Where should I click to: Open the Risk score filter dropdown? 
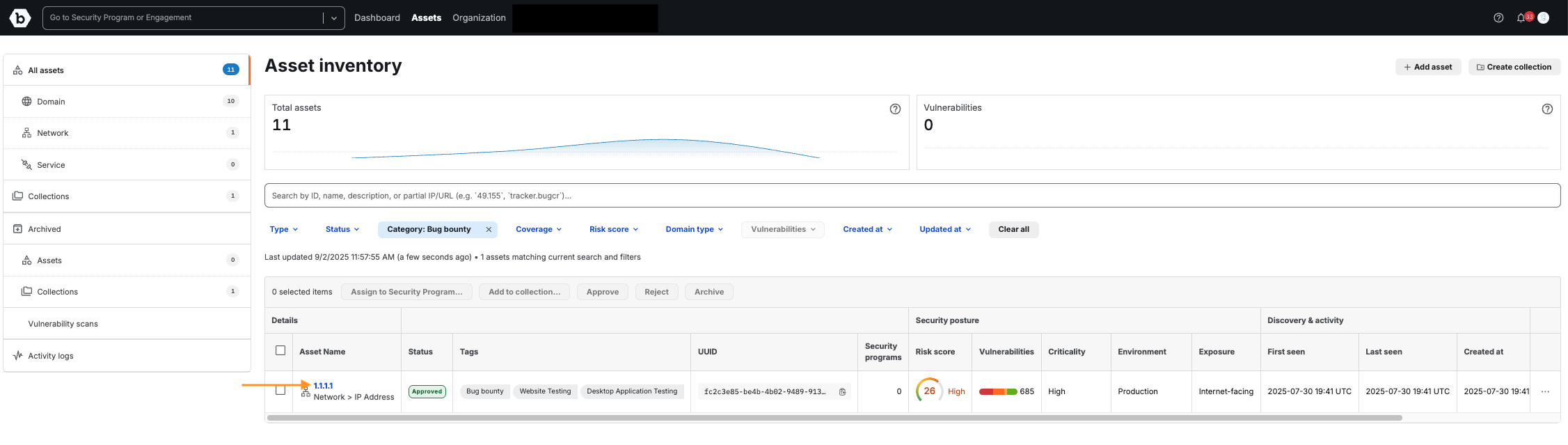[614, 230]
